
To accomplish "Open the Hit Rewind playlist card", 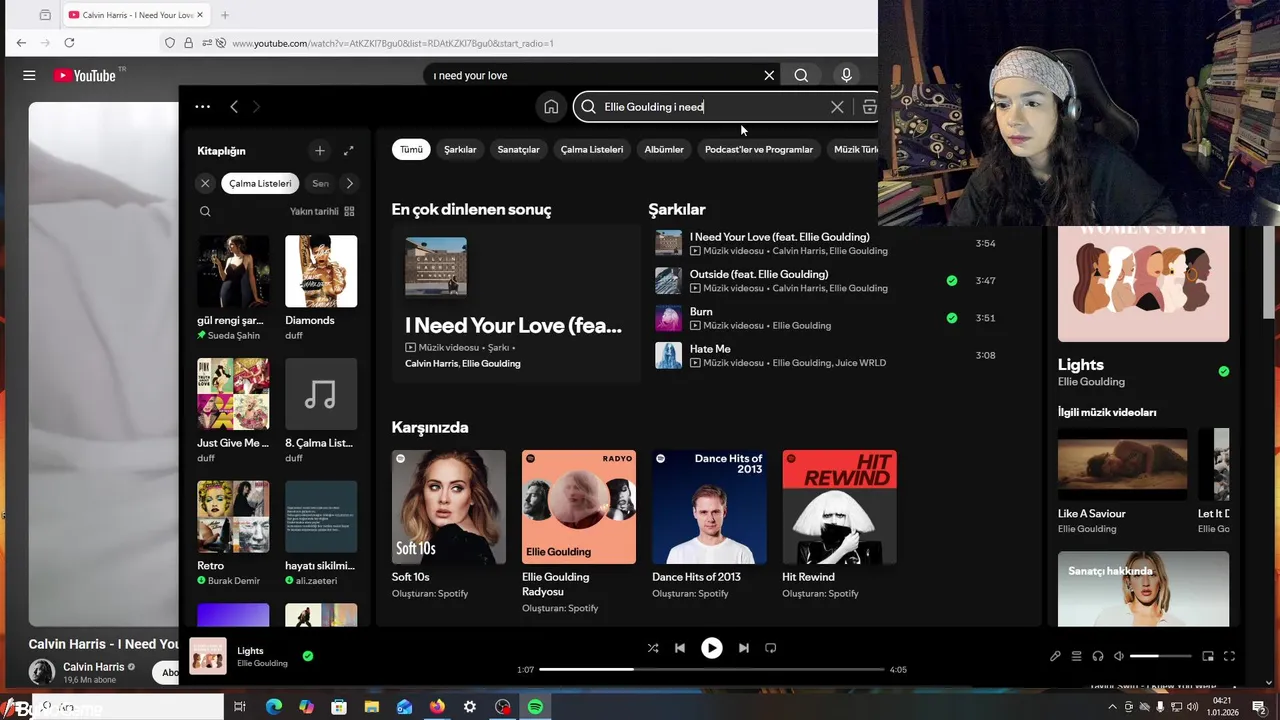I will pyautogui.click(x=839, y=525).
